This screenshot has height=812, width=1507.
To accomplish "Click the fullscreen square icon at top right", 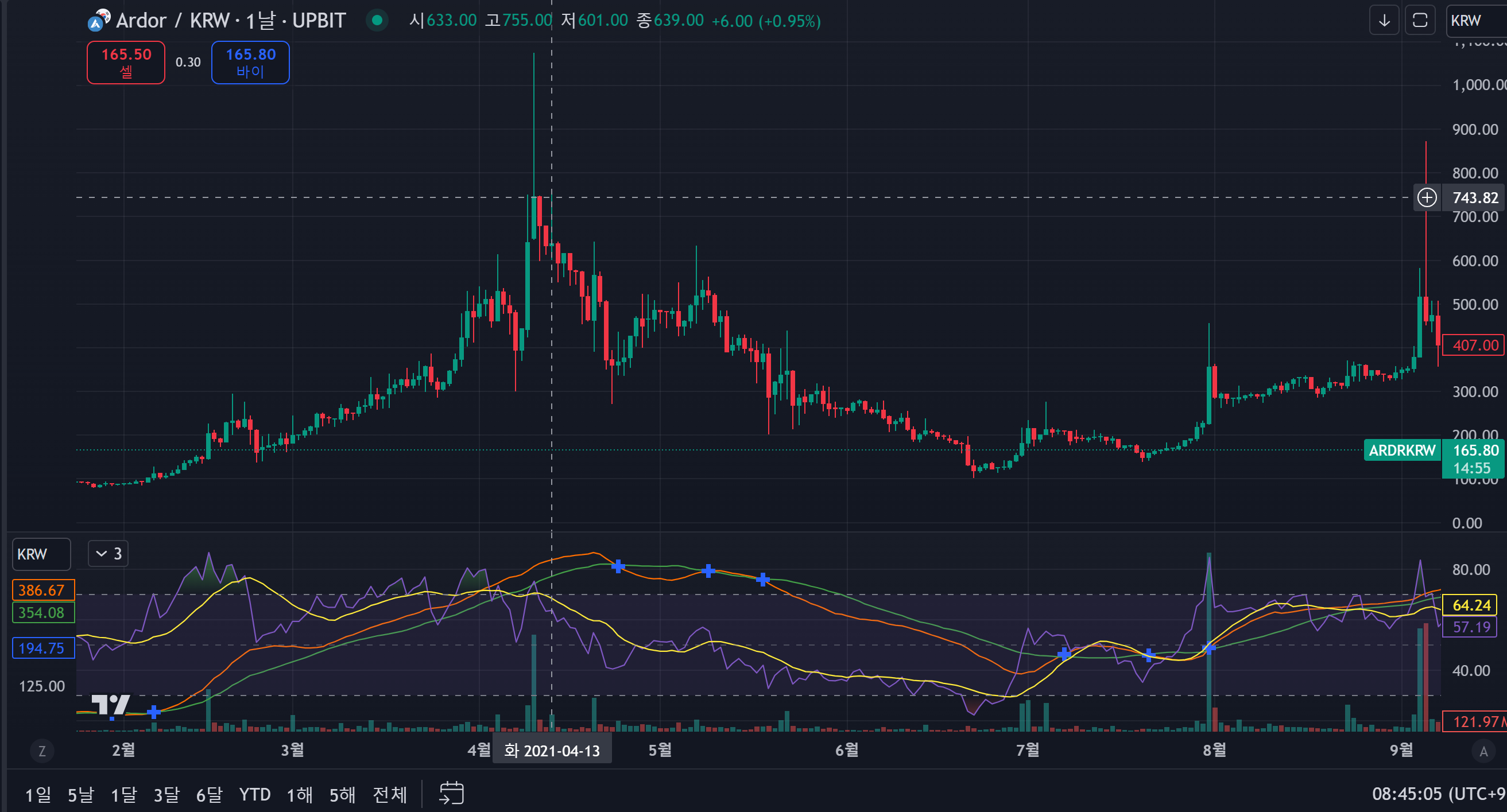I will click(x=1420, y=21).
